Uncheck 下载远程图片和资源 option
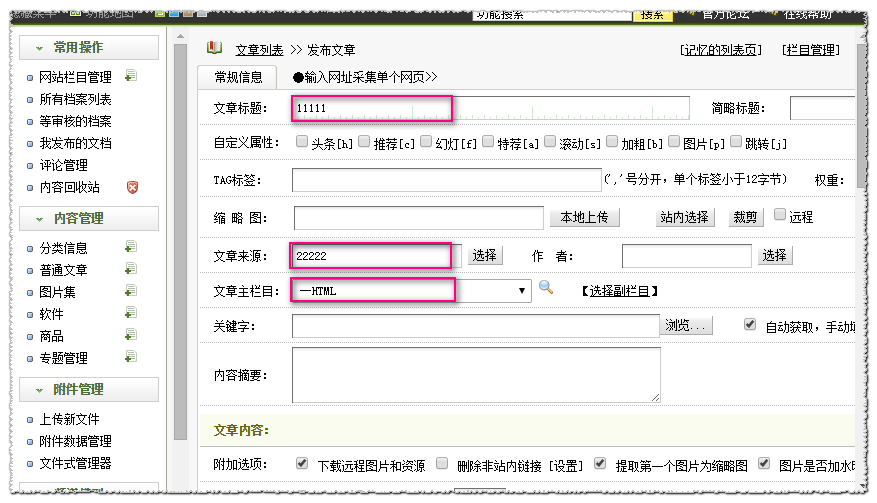The height and width of the screenshot is (503, 877). tap(302, 464)
